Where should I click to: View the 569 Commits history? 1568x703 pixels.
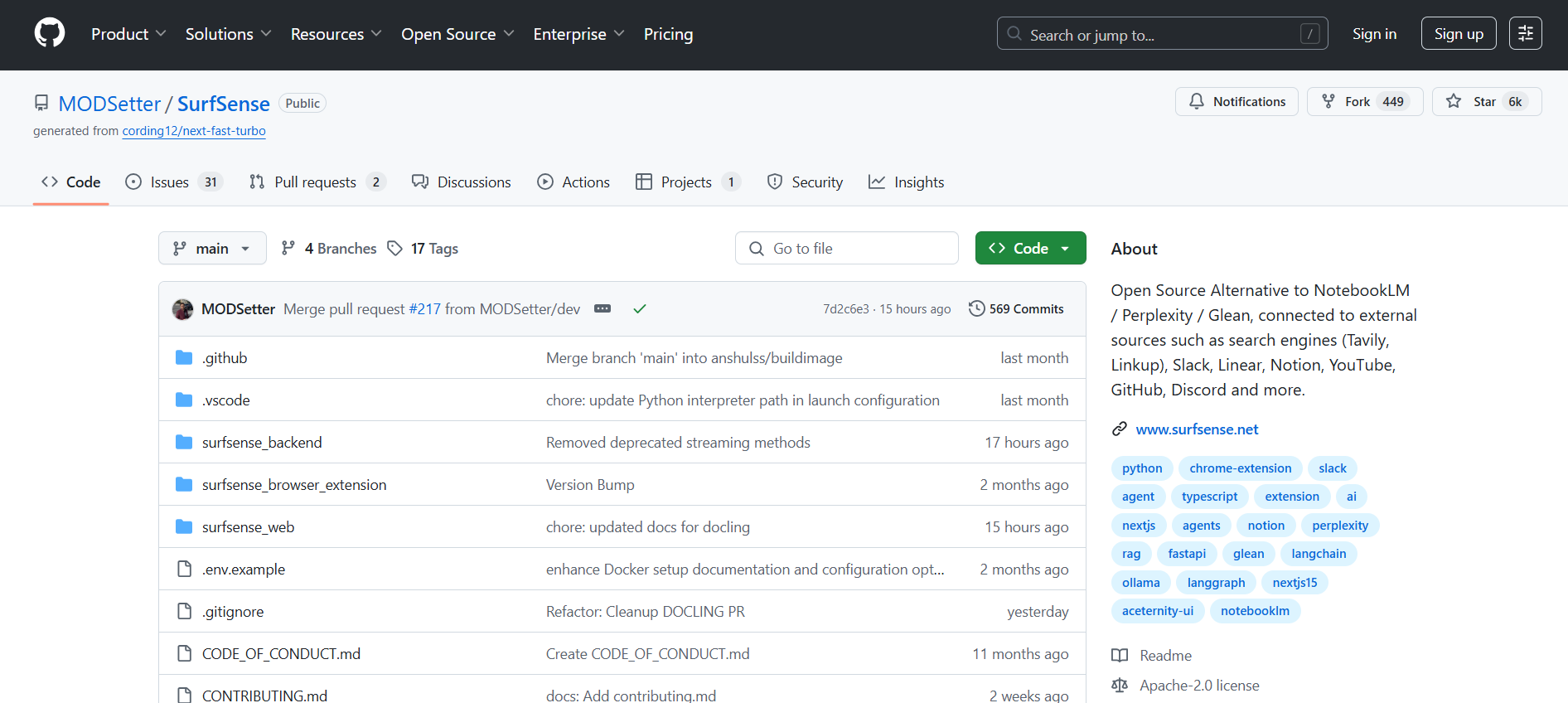[1016, 309]
